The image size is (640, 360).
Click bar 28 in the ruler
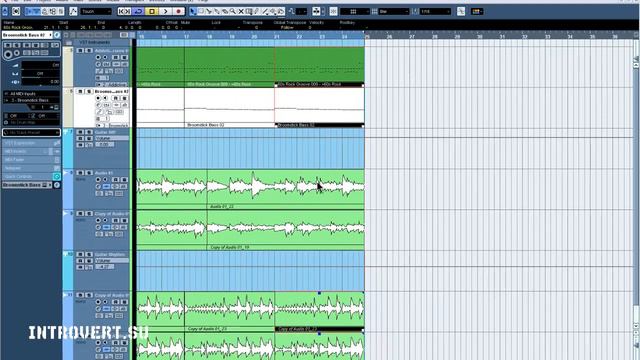pyautogui.click(x=434, y=37)
